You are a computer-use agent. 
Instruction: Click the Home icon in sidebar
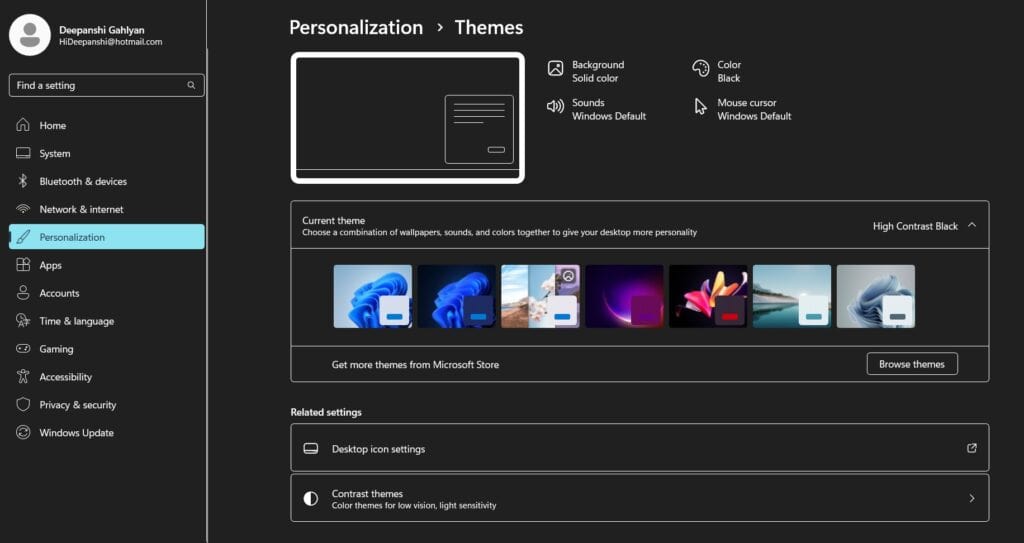(x=23, y=125)
